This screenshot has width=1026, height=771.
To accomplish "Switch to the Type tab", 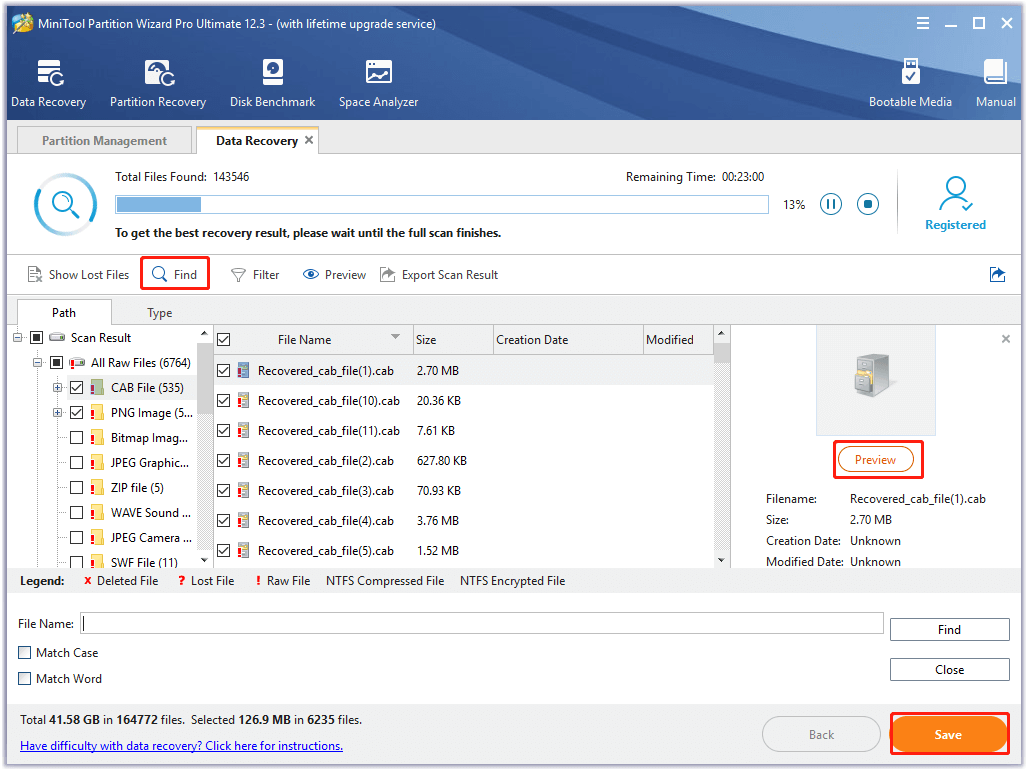I will tap(158, 312).
